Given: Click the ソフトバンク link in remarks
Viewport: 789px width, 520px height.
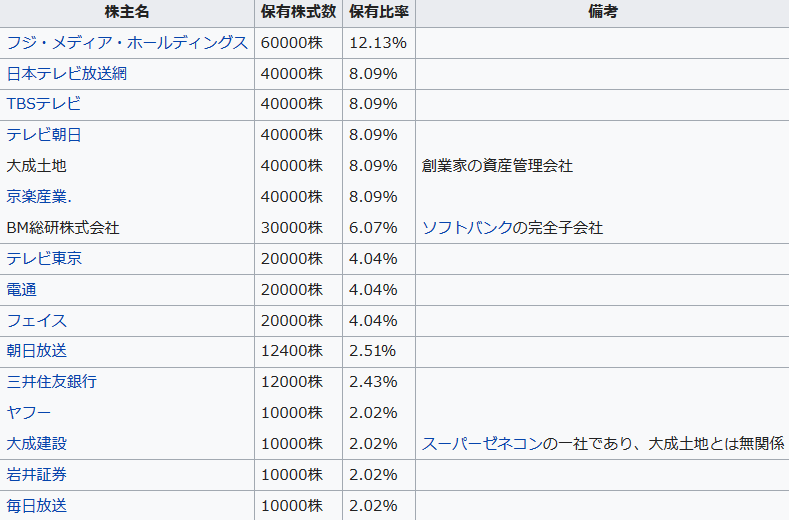Looking at the screenshot, I should tap(467, 228).
